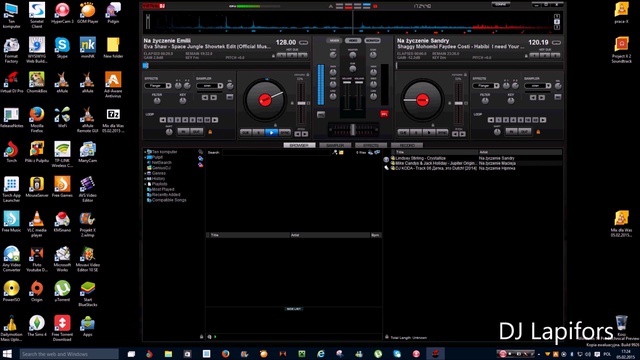640x360 pixels.
Task: Sync the right deck tempo
Action: pyautogui.click(x=442, y=132)
